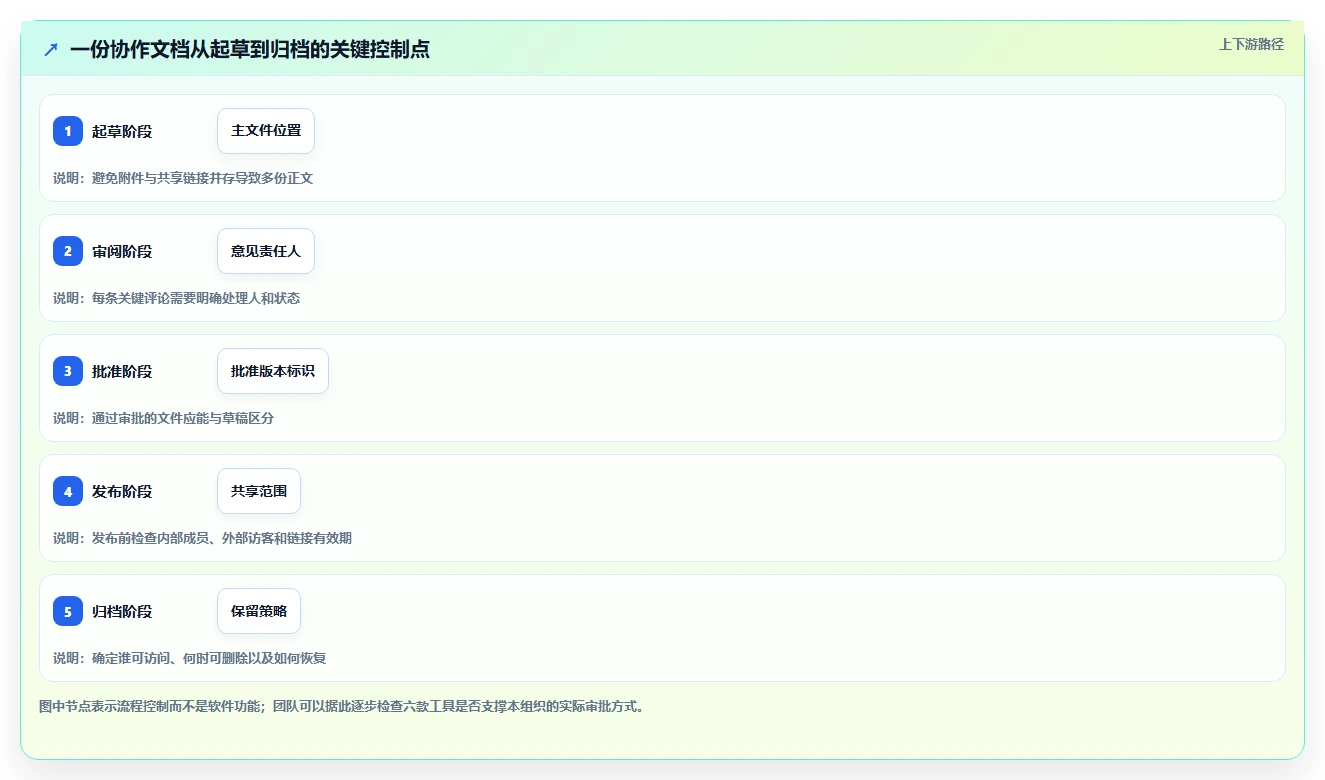Screen dimensions: 1325x780
Task: Click the 起草阶段 stage label
Action: (122, 132)
